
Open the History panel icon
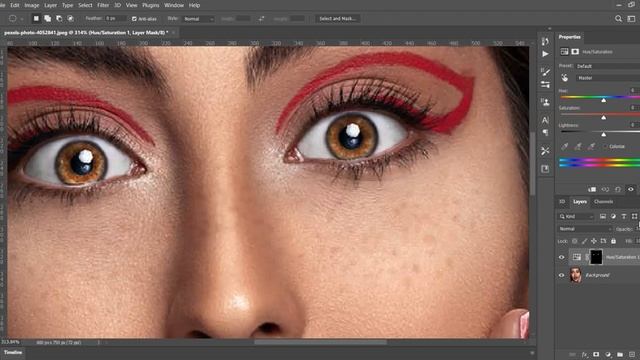click(545, 41)
